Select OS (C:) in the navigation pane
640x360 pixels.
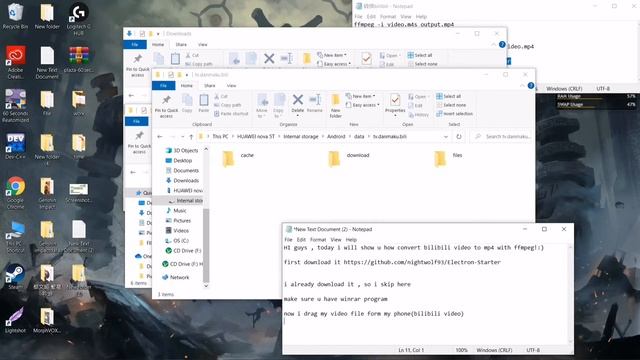pos(177,241)
